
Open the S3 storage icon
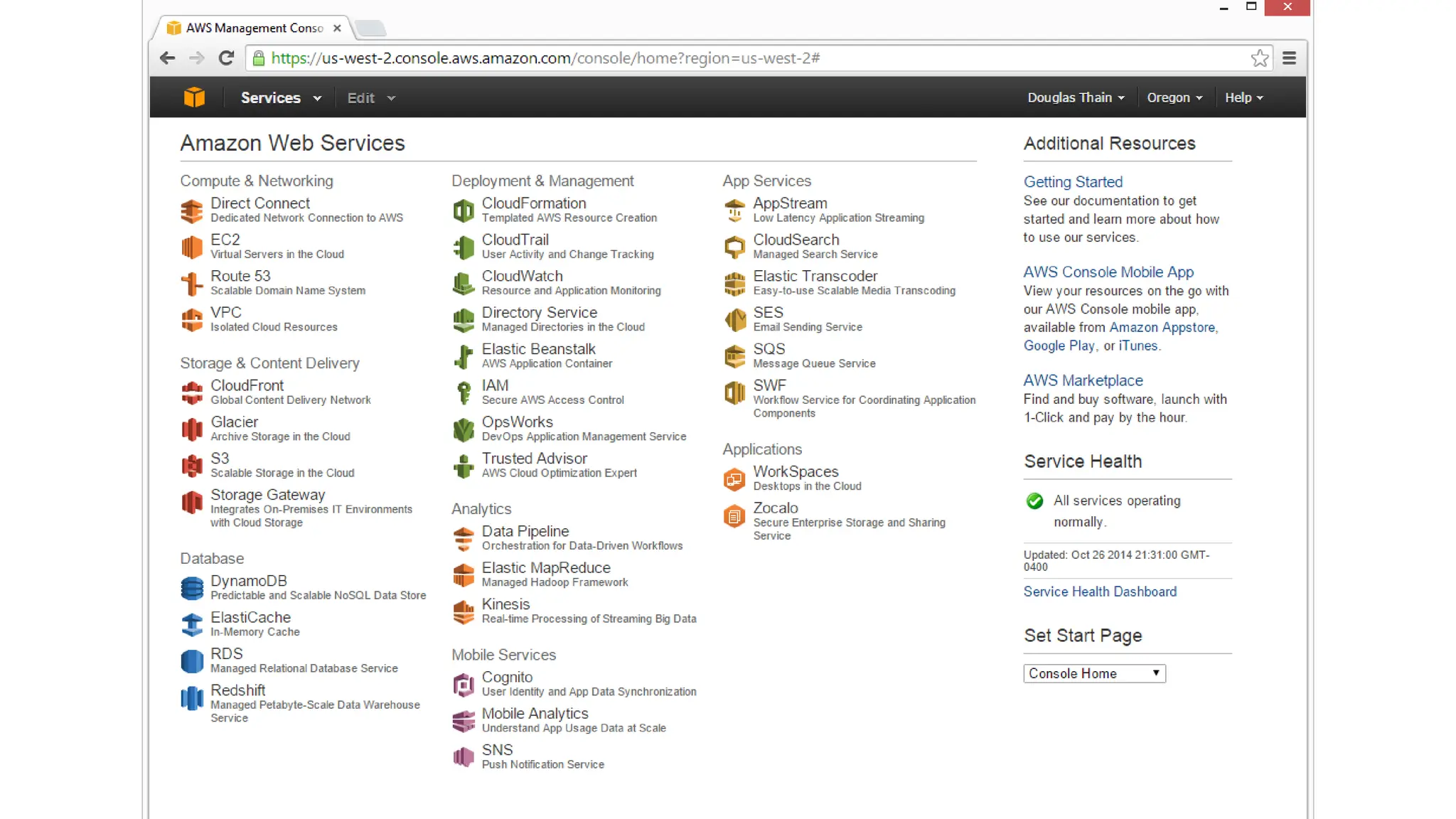(191, 466)
